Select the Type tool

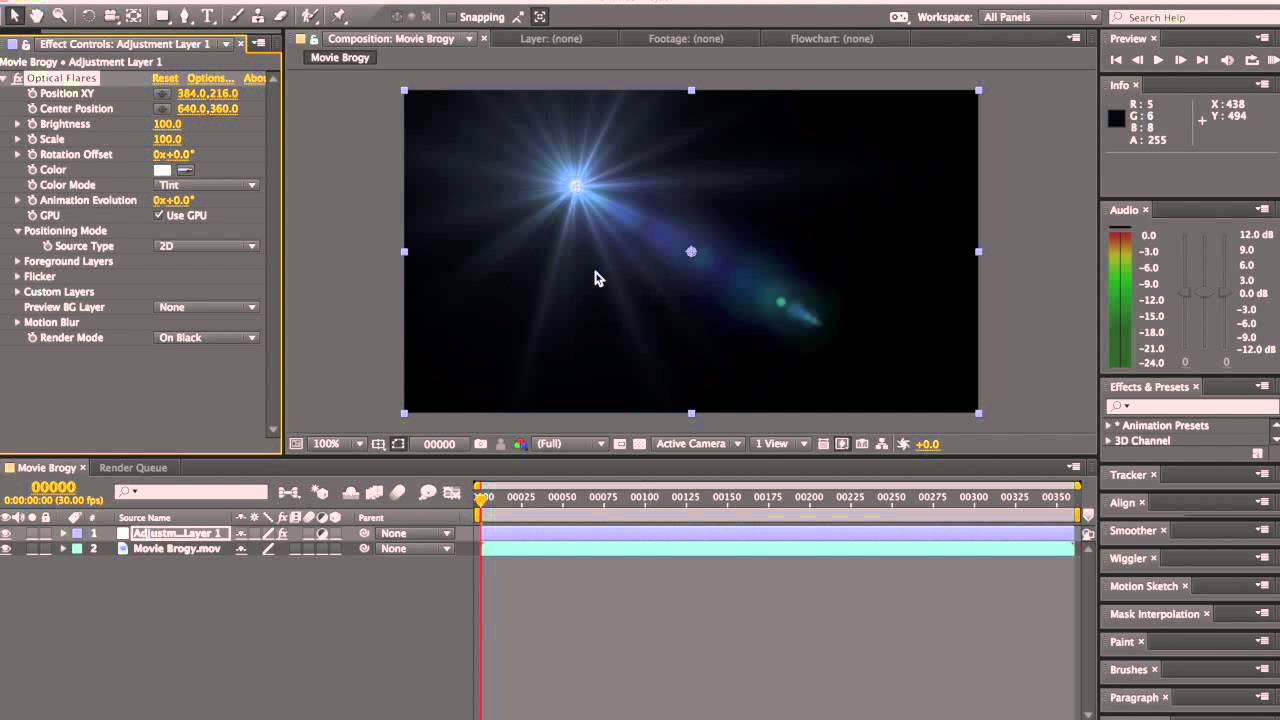pyautogui.click(x=208, y=16)
